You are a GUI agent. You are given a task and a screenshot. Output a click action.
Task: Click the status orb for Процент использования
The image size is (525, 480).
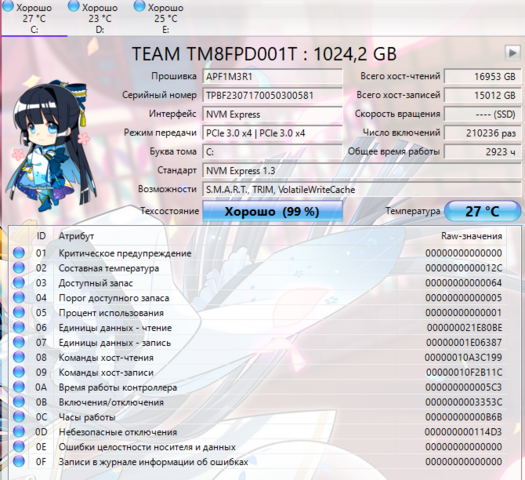(x=19, y=312)
